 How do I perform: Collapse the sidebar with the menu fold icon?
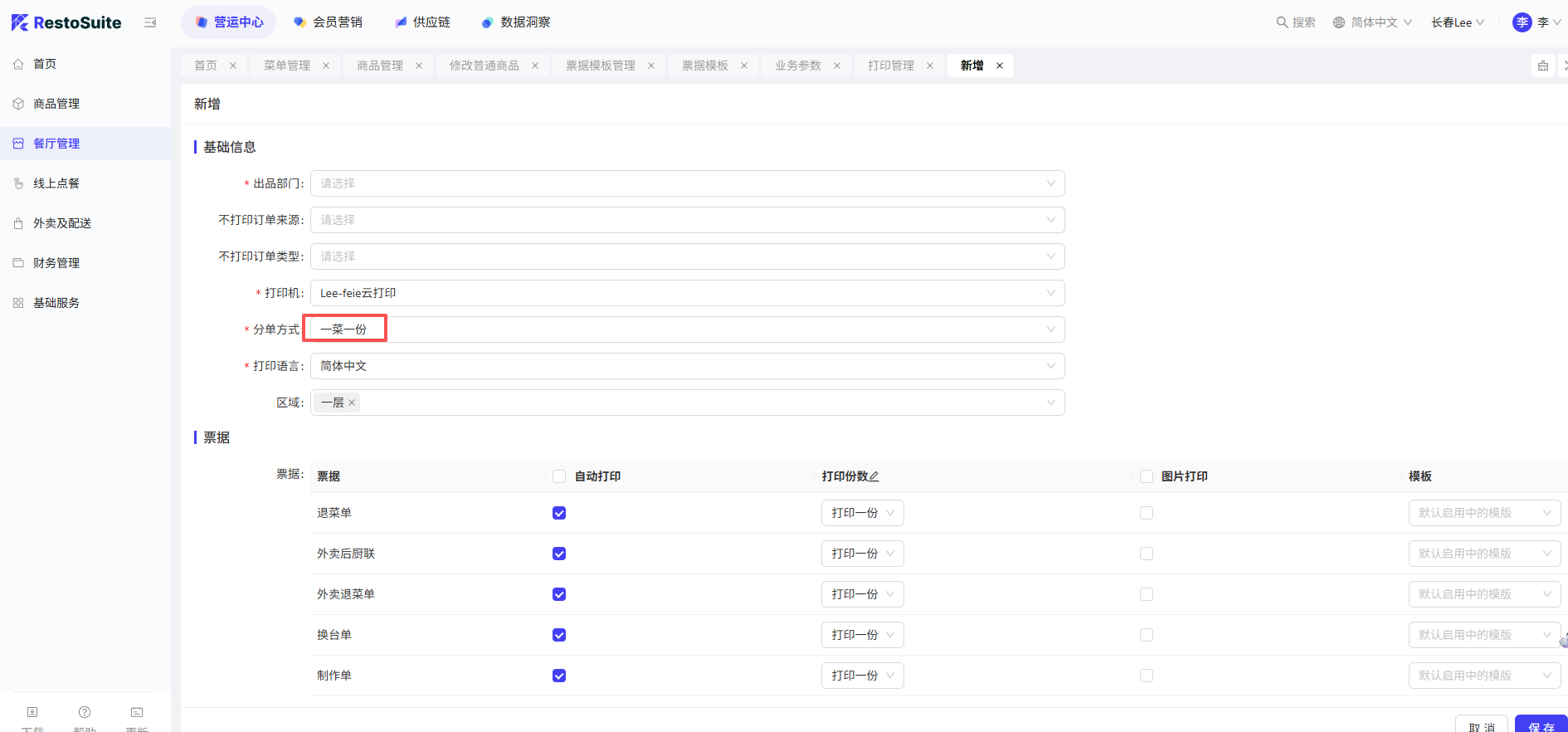point(150,22)
